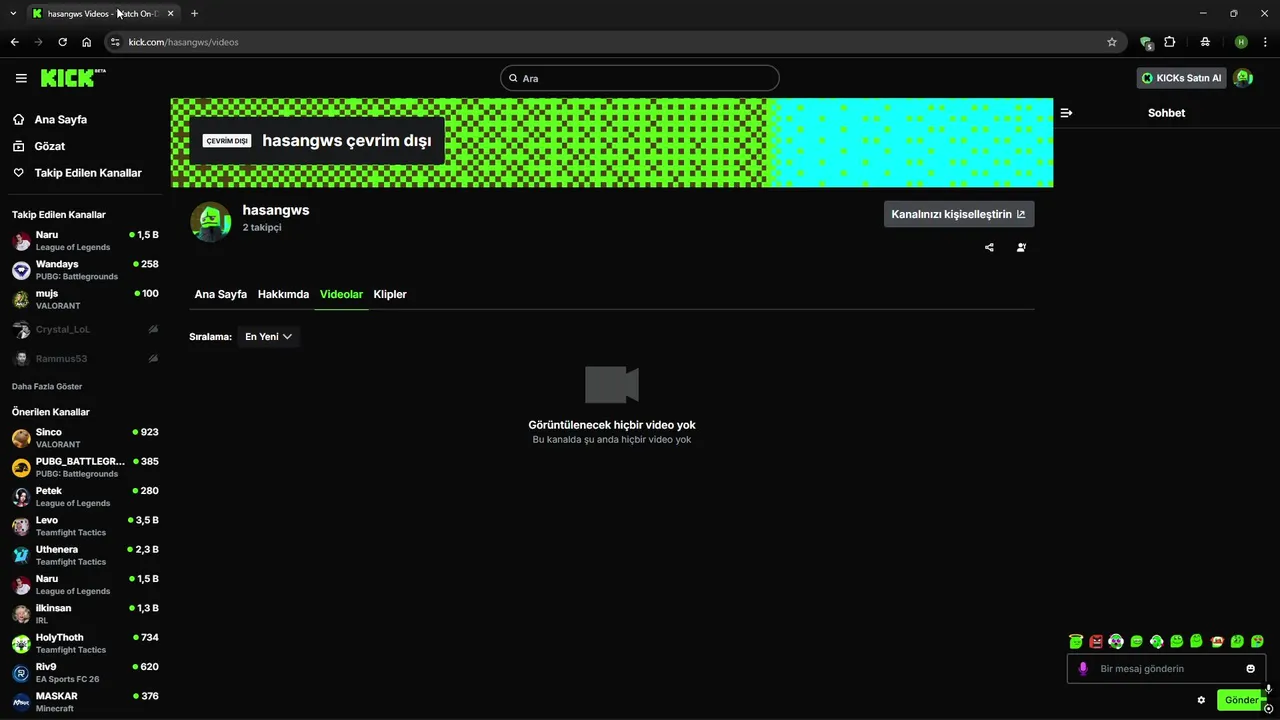The image size is (1280, 720).
Task: Open the hamburger sidebar menu
Action: (x=21, y=78)
